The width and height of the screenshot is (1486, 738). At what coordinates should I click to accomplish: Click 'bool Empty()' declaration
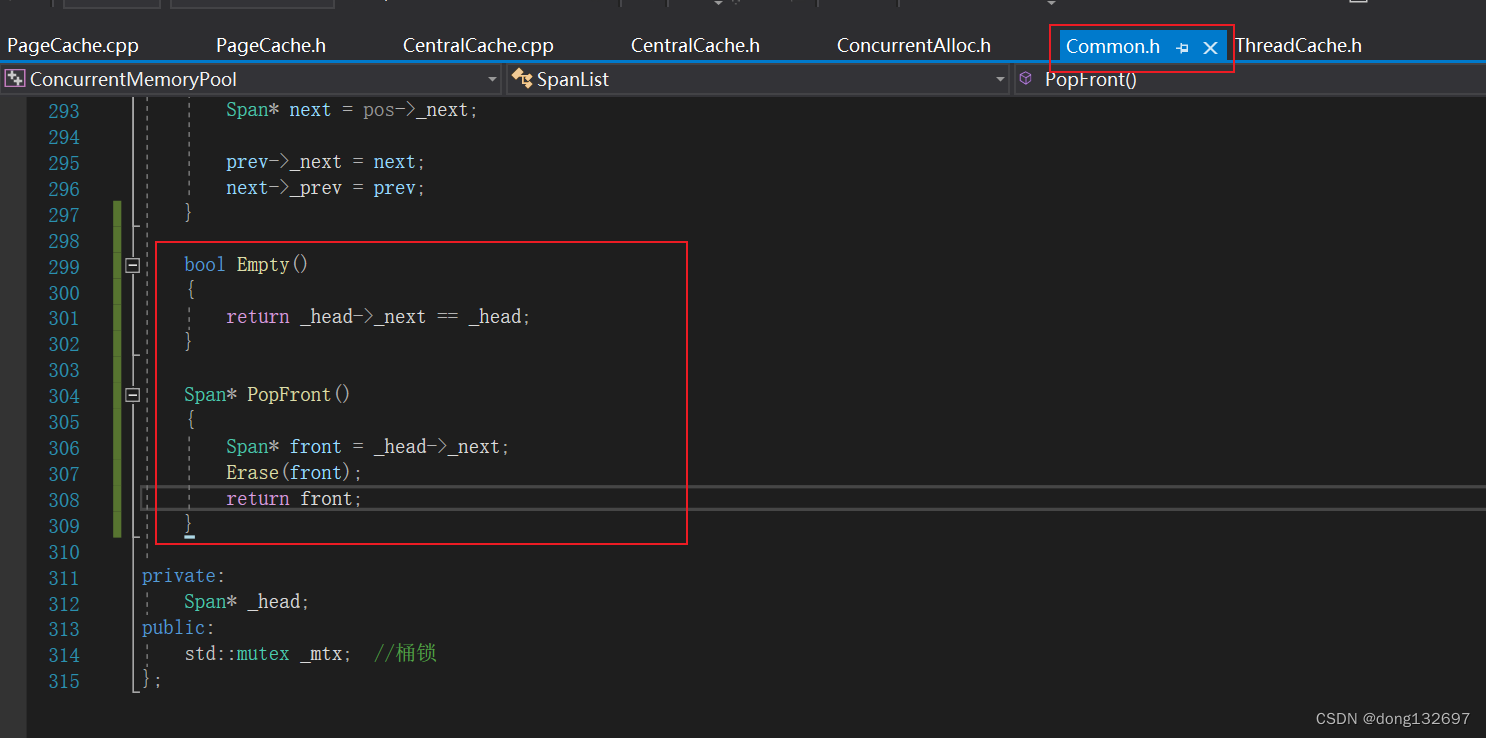[247, 264]
